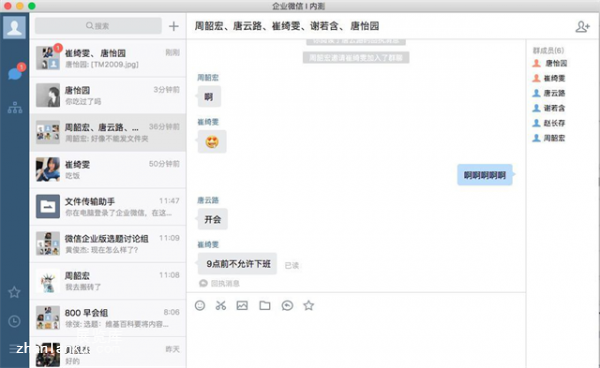Open the emoji picker smiley icon
Viewport: 600px width, 368px height.
(200, 305)
